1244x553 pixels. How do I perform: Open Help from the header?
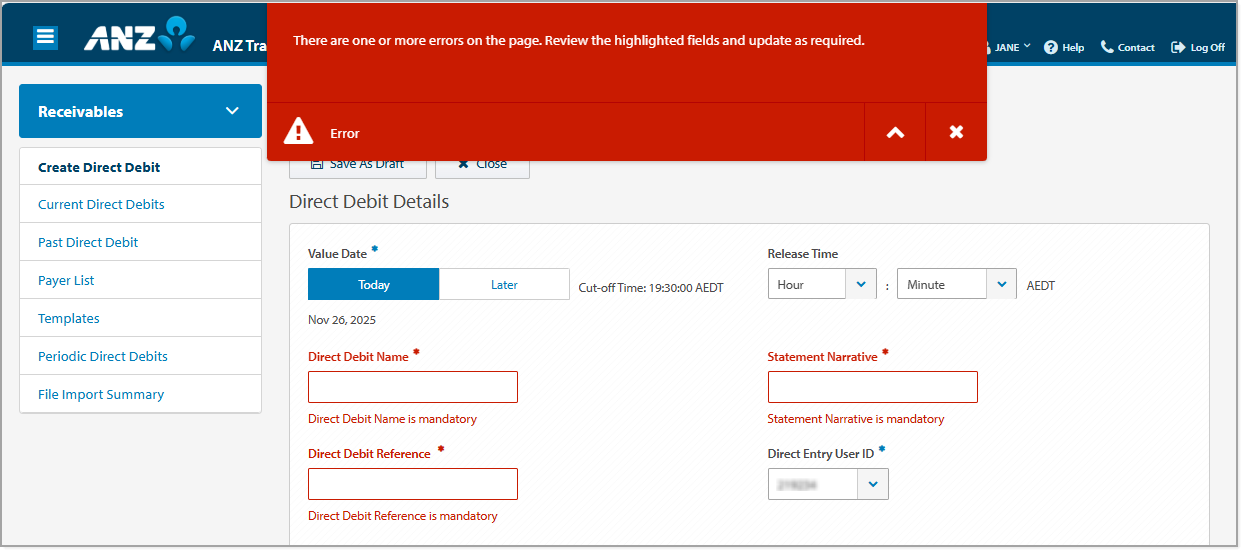pos(1064,47)
